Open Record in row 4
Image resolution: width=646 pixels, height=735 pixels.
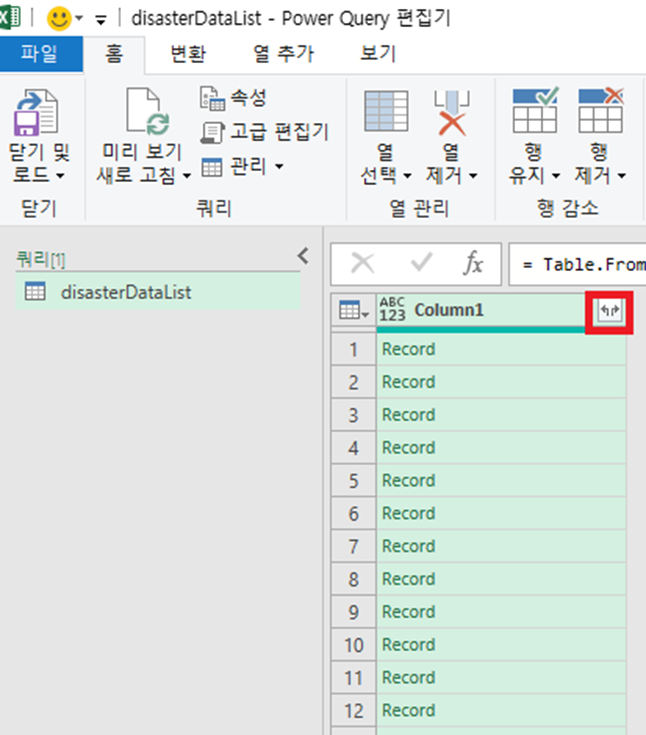[408, 448]
